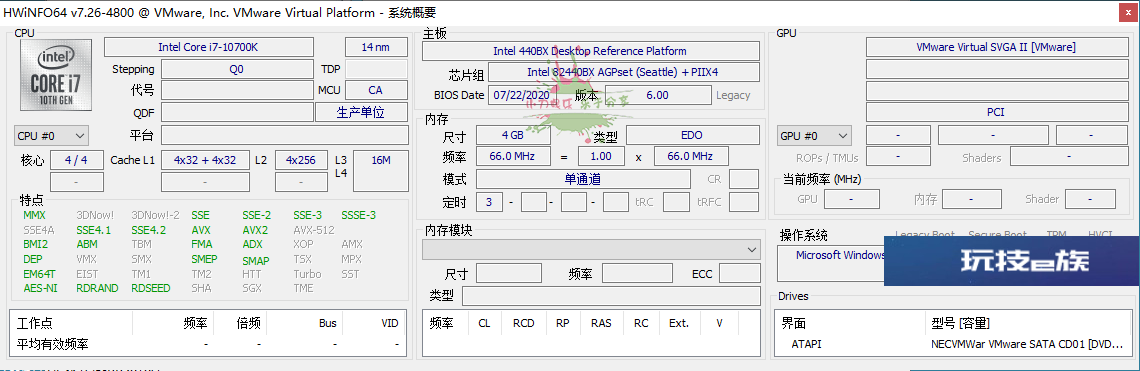Screen dimensions: 1140x371
Task: Click the SMAP feature flag
Action: [256, 260]
